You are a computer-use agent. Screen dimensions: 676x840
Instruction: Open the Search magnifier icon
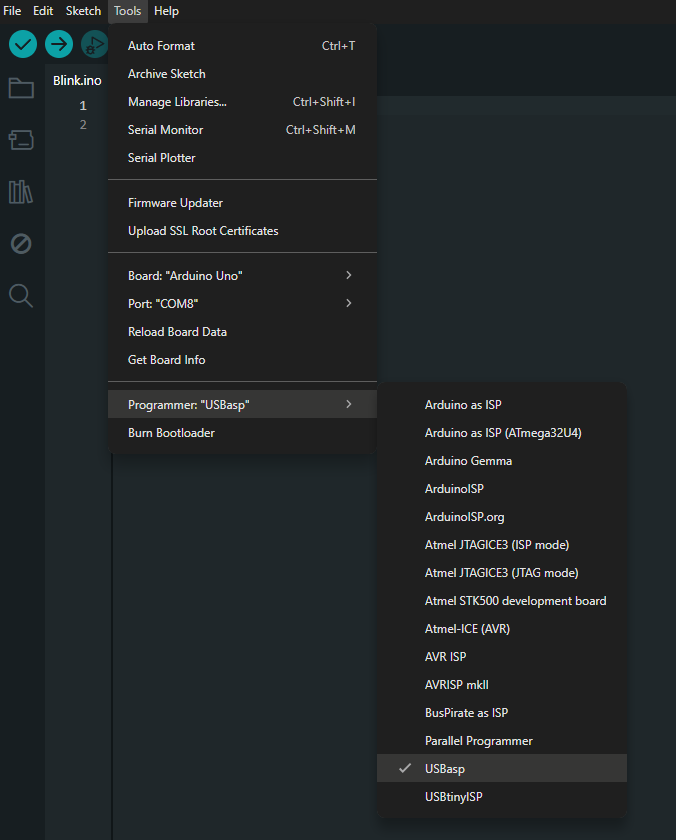(21, 296)
